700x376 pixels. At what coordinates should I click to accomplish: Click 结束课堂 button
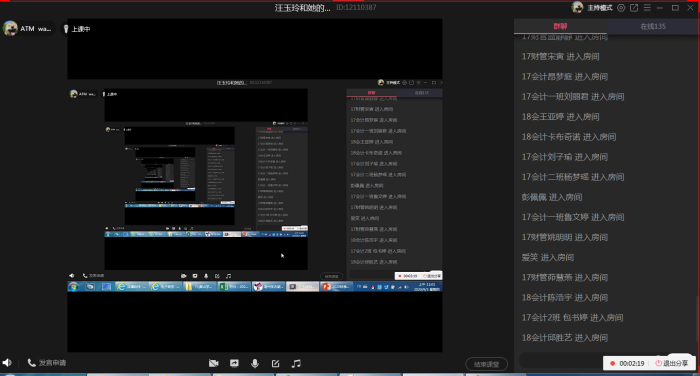[486, 364]
